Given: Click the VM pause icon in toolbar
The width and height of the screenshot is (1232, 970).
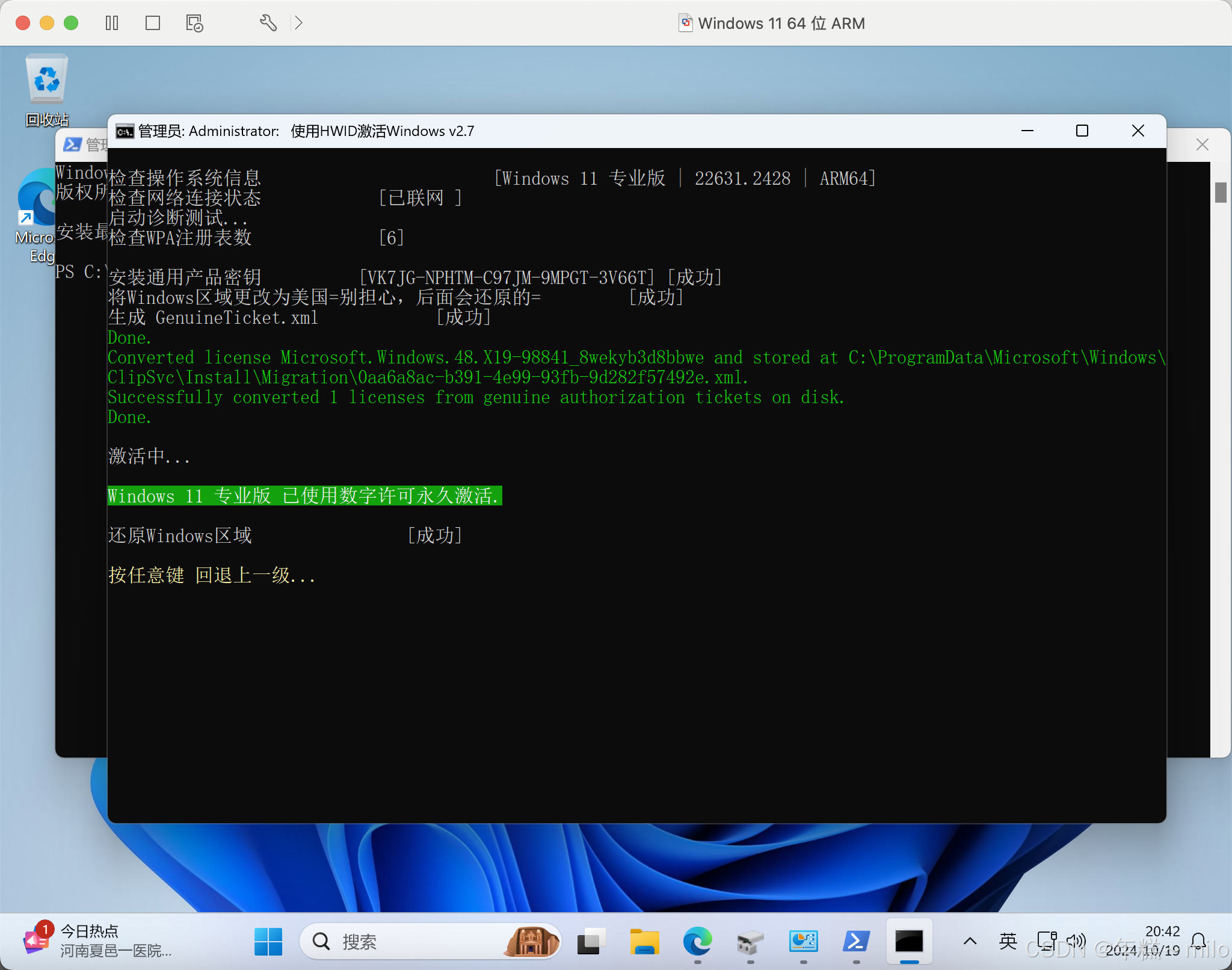Looking at the screenshot, I should coord(112,23).
